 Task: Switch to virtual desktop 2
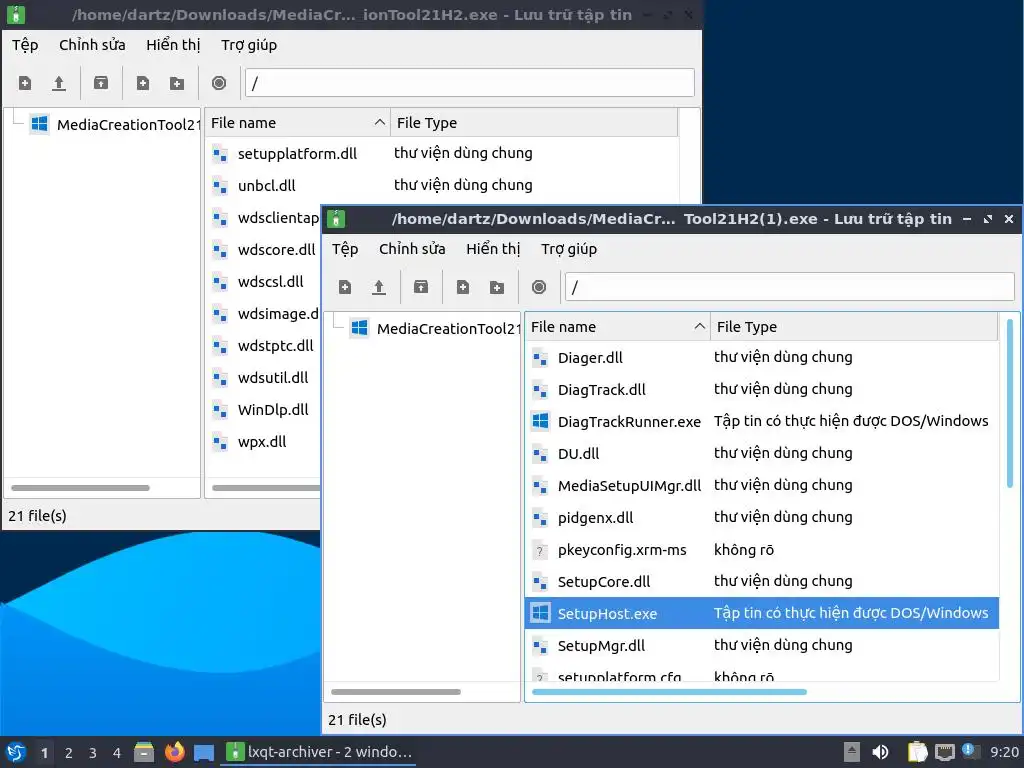69,752
